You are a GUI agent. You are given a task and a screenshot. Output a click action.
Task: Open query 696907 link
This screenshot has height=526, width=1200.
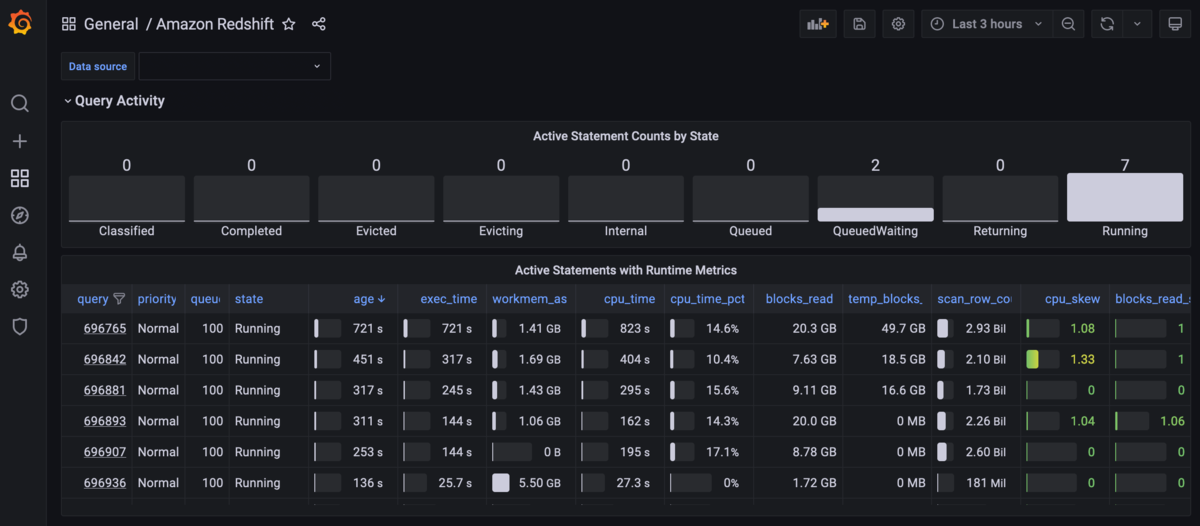(x=105, y=452)
